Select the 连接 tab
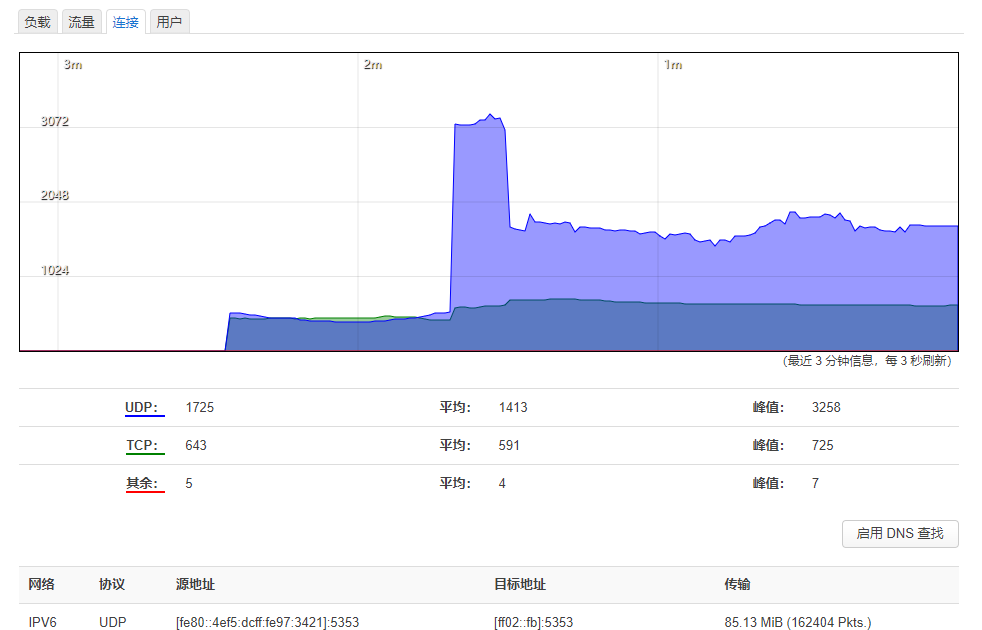 [x=126, y=22]
